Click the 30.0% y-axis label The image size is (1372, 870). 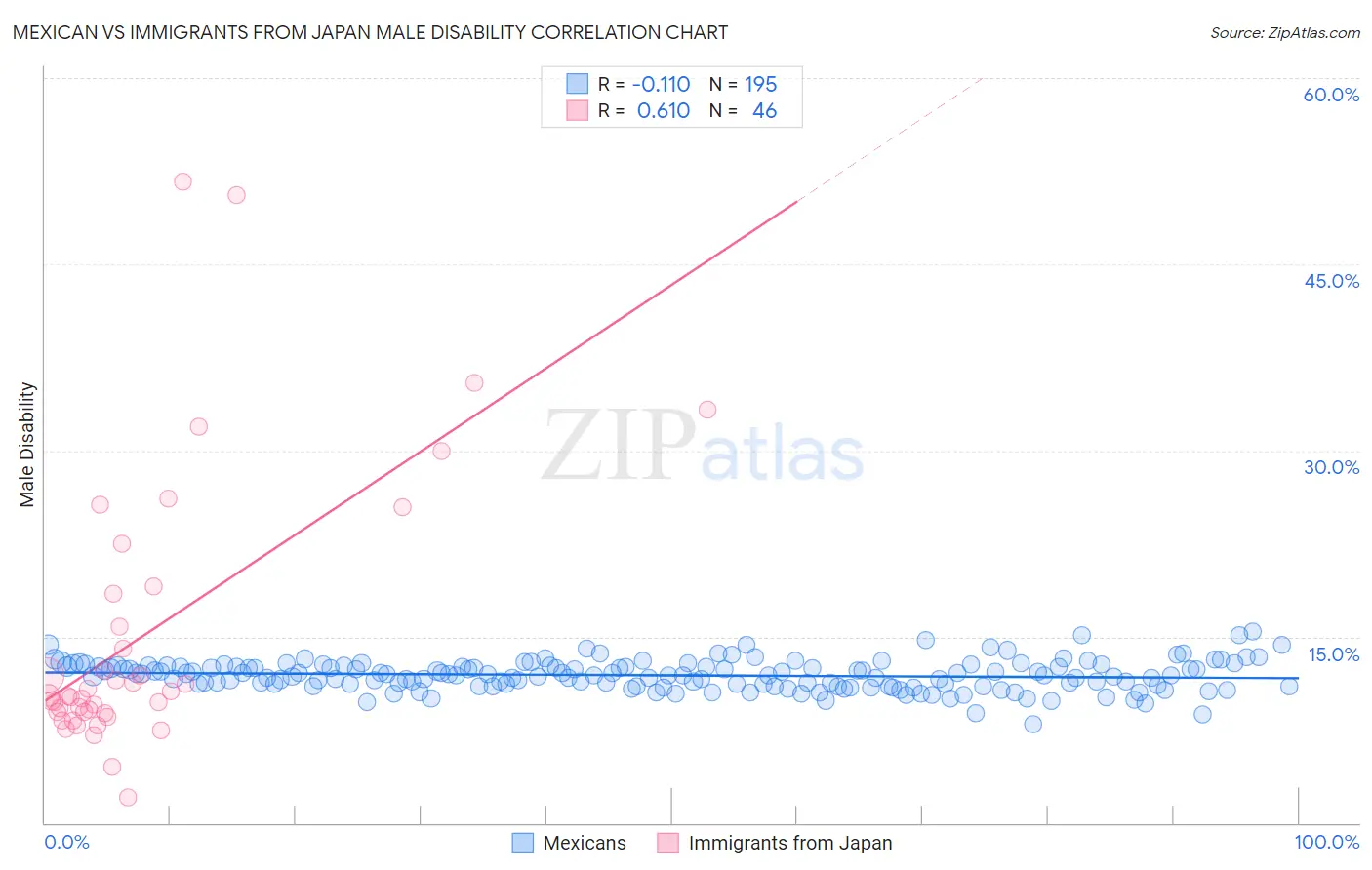point(1331,467)
